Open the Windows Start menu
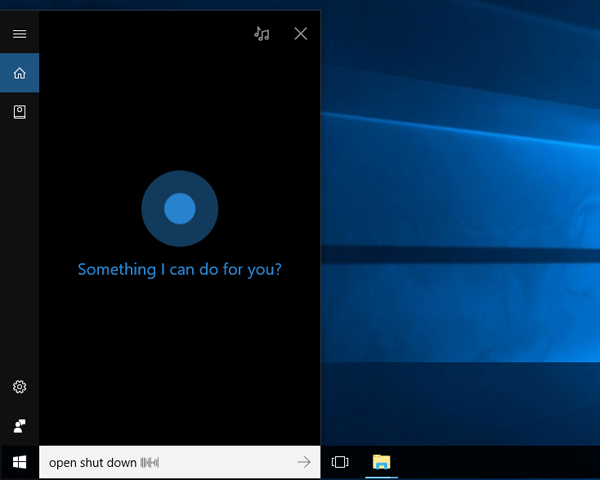Screen dimensions: 600x480 click(x=20, y=462)
